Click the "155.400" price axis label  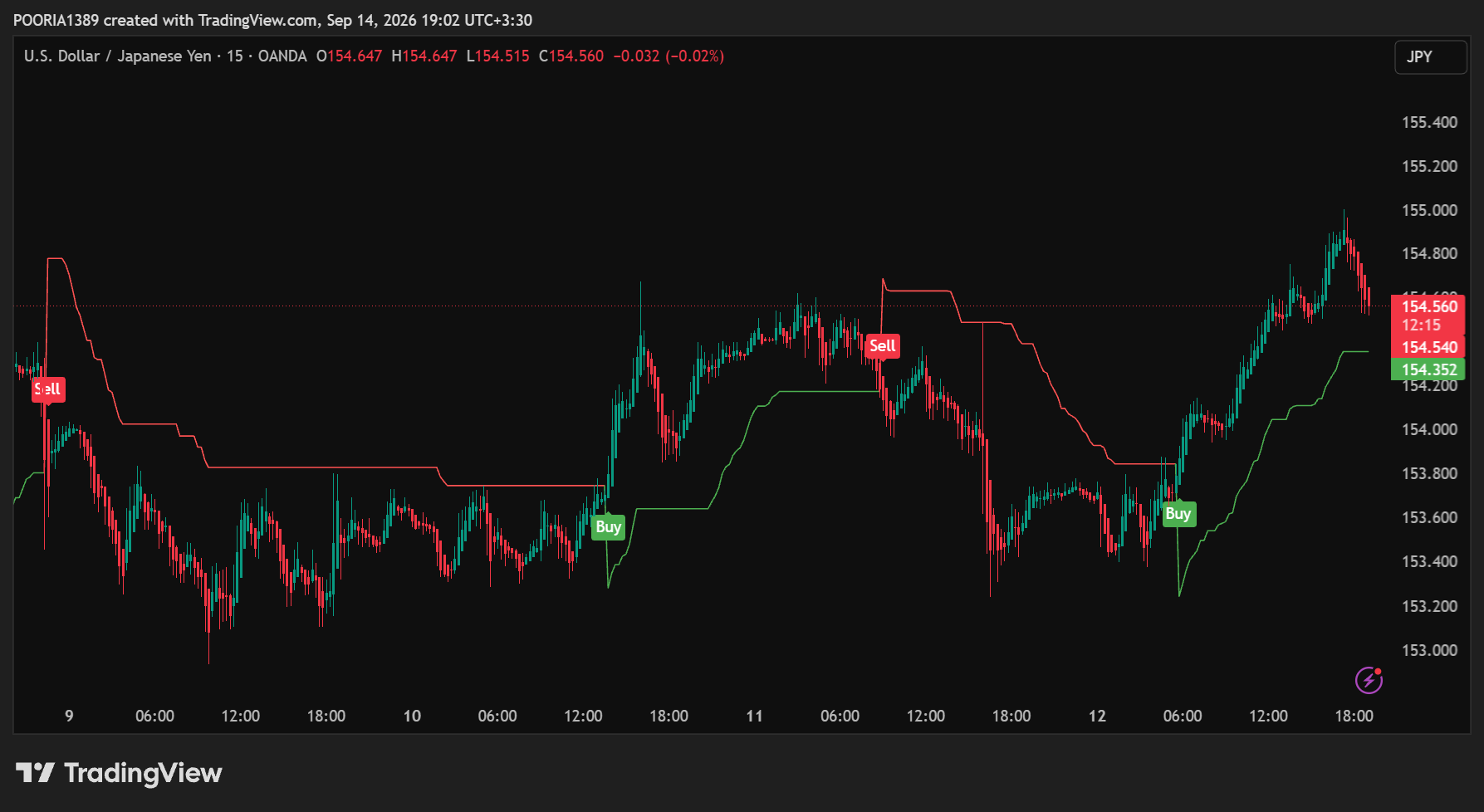point(1429,122)
